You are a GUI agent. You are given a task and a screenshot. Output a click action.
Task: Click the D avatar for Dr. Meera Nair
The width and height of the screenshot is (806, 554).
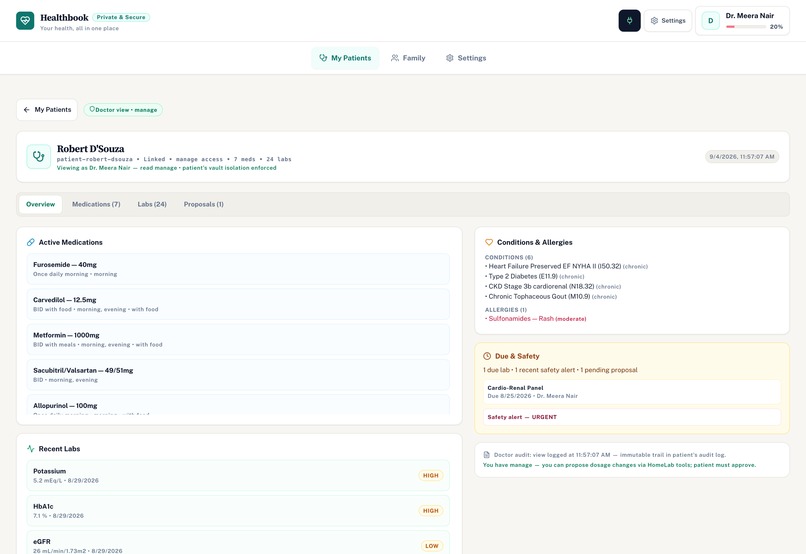[710, 21]
